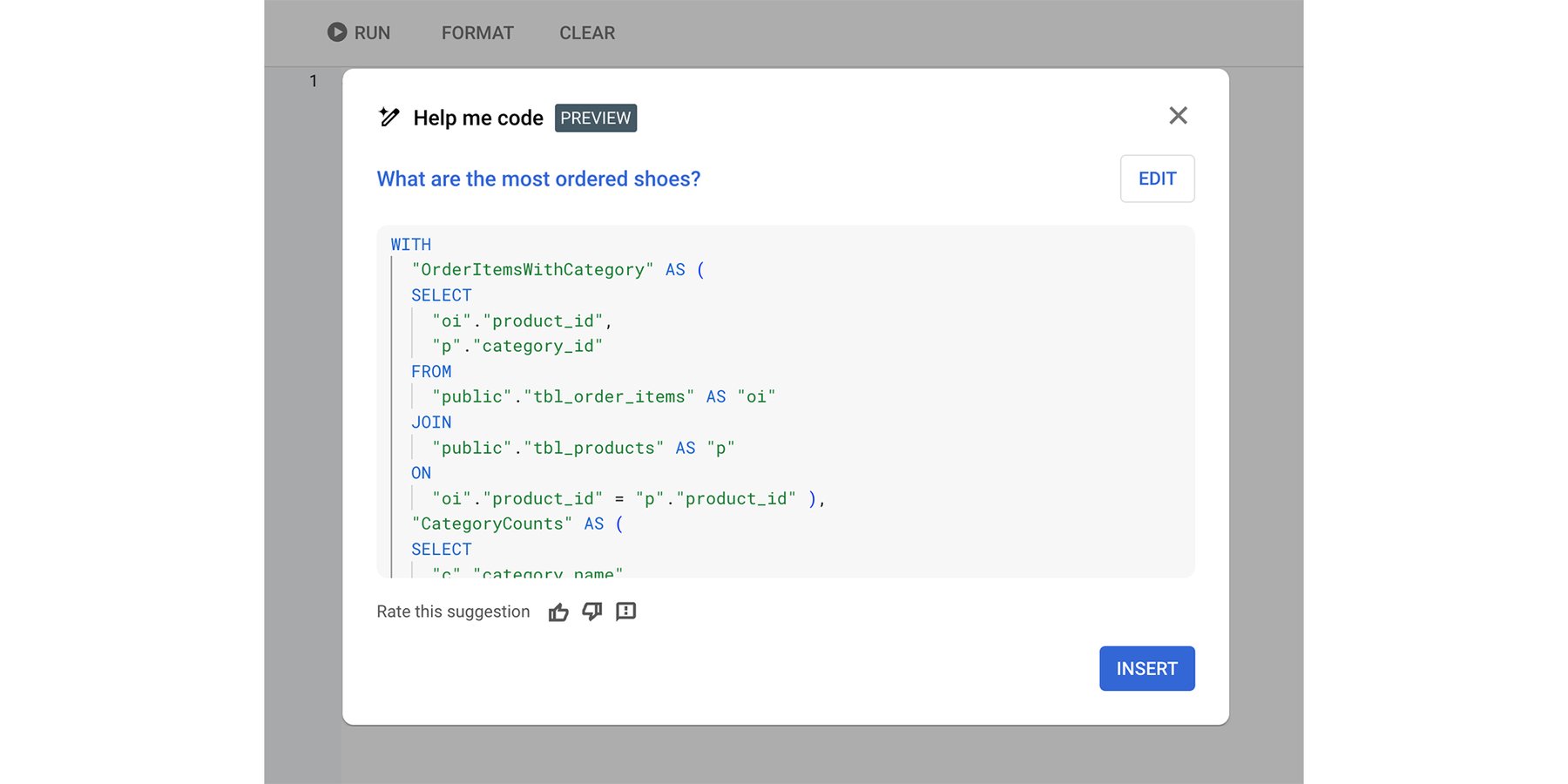Click the magic wand Help me code icon
The image size is (1568, 784).
click(x=389, y=118)
